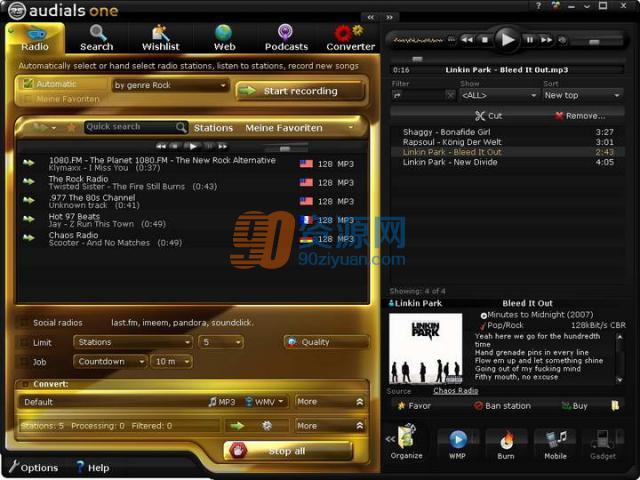Viewport: 640px width, 480px height.
Task: Toggle the Limit checkbox
Action: 23,342
